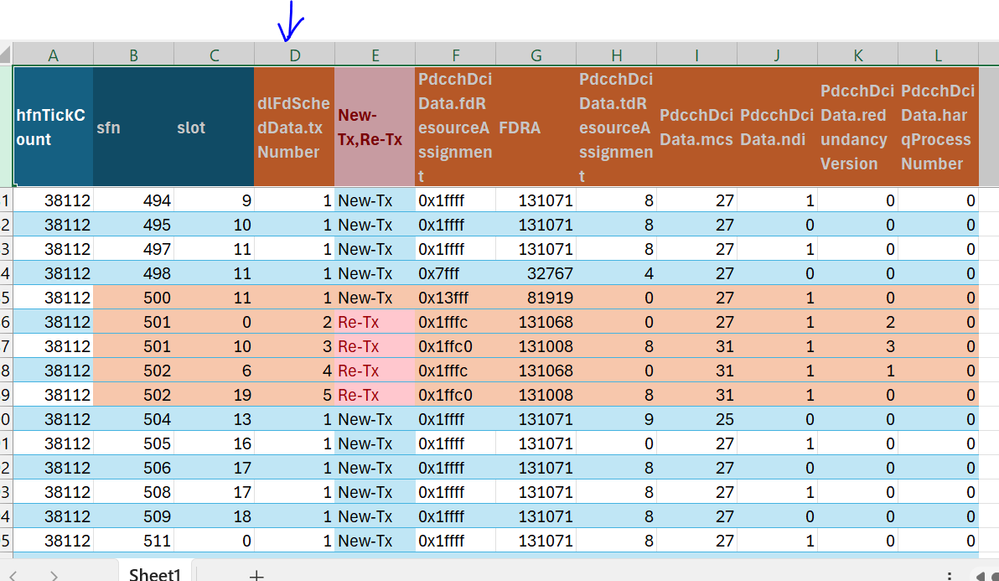999x581 pixels.
Task: Select column C header
Action: [214, 55]
